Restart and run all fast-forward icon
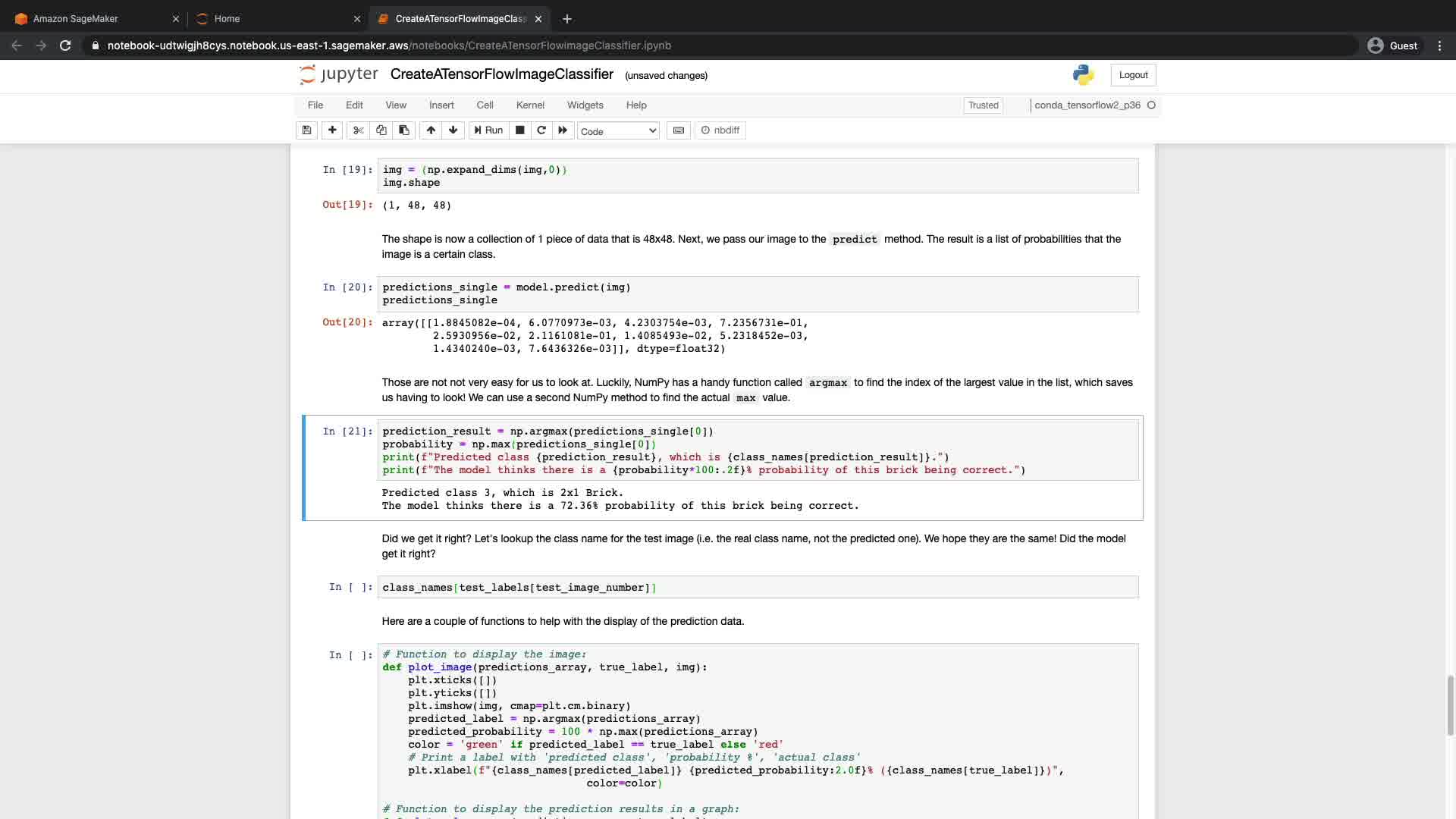The height and width of the screenshot is (819, 1456). [563, 130]
